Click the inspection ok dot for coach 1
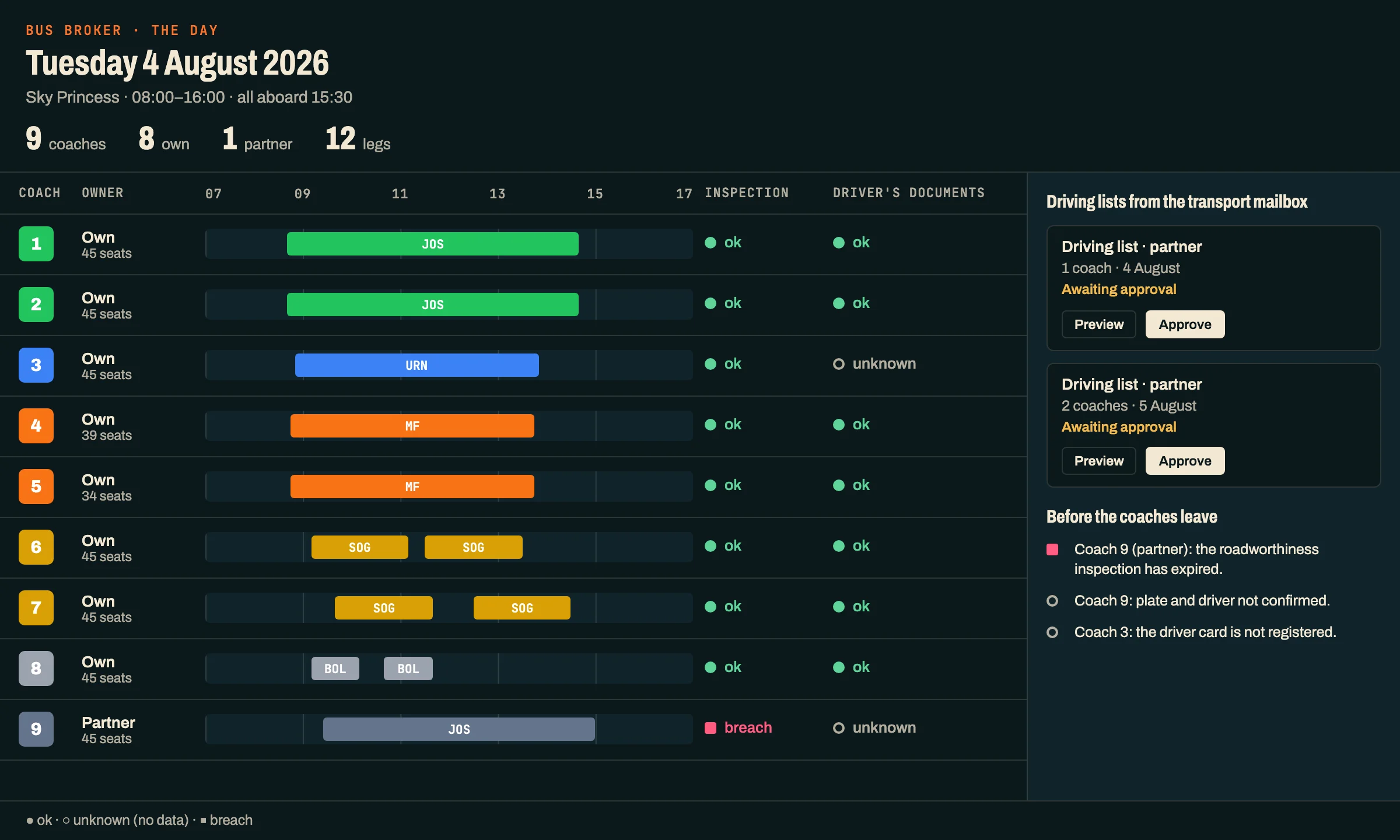 point(710,243)
